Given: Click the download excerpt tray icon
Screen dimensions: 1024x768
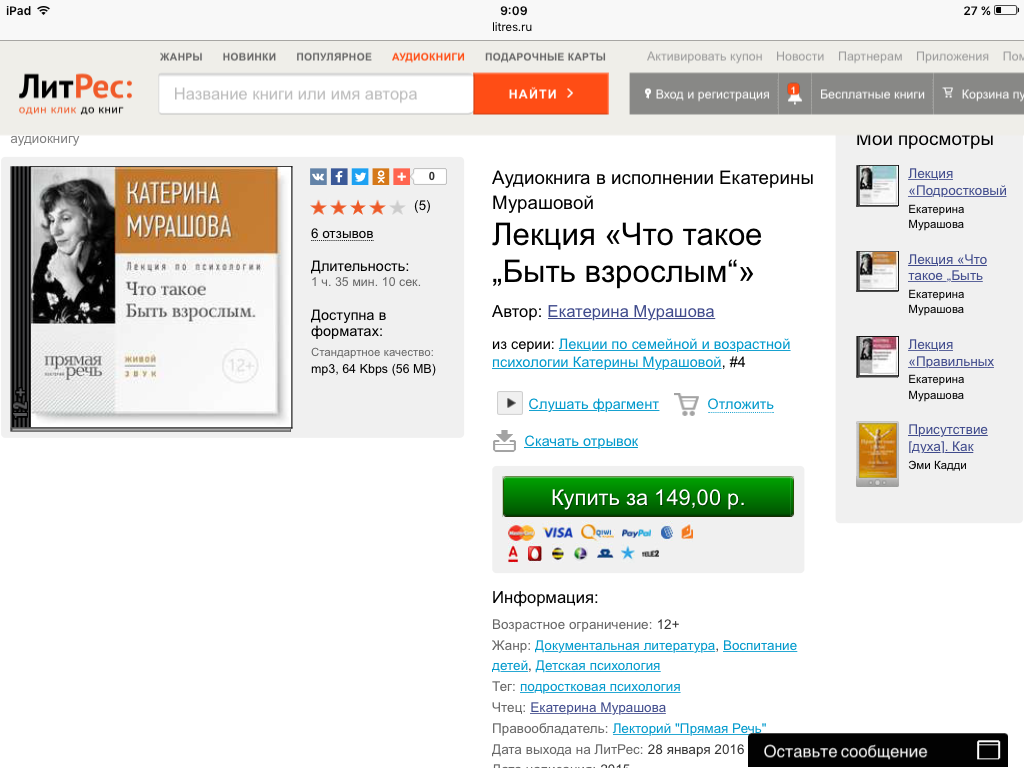Looking at the screenshot, I should pos(504,441).
